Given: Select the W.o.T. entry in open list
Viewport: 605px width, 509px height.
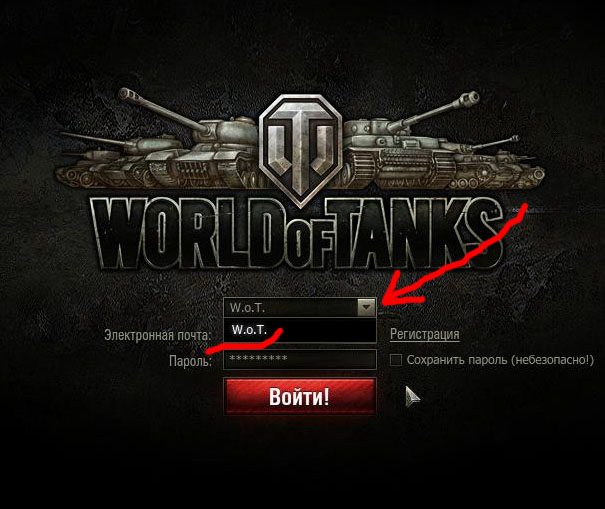Looking at the screenshot, I should 299,330.
